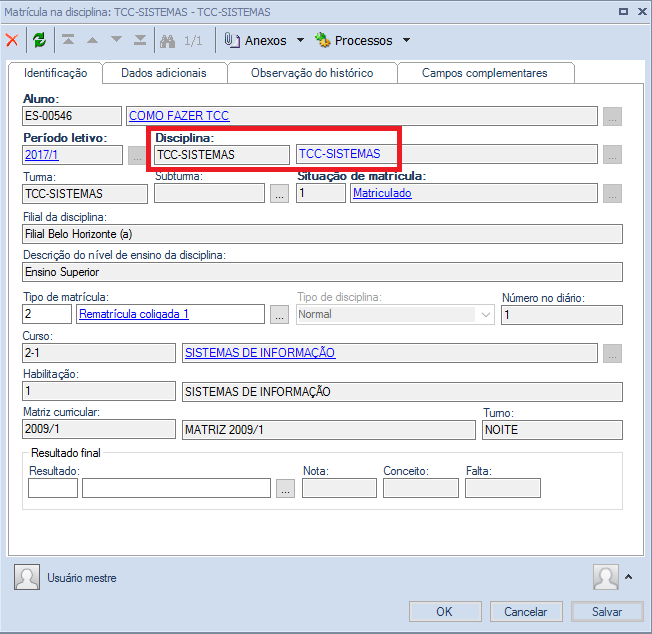Click the Resultado code field
Viewport: 652px width, 634px height.
pos(53,488)
